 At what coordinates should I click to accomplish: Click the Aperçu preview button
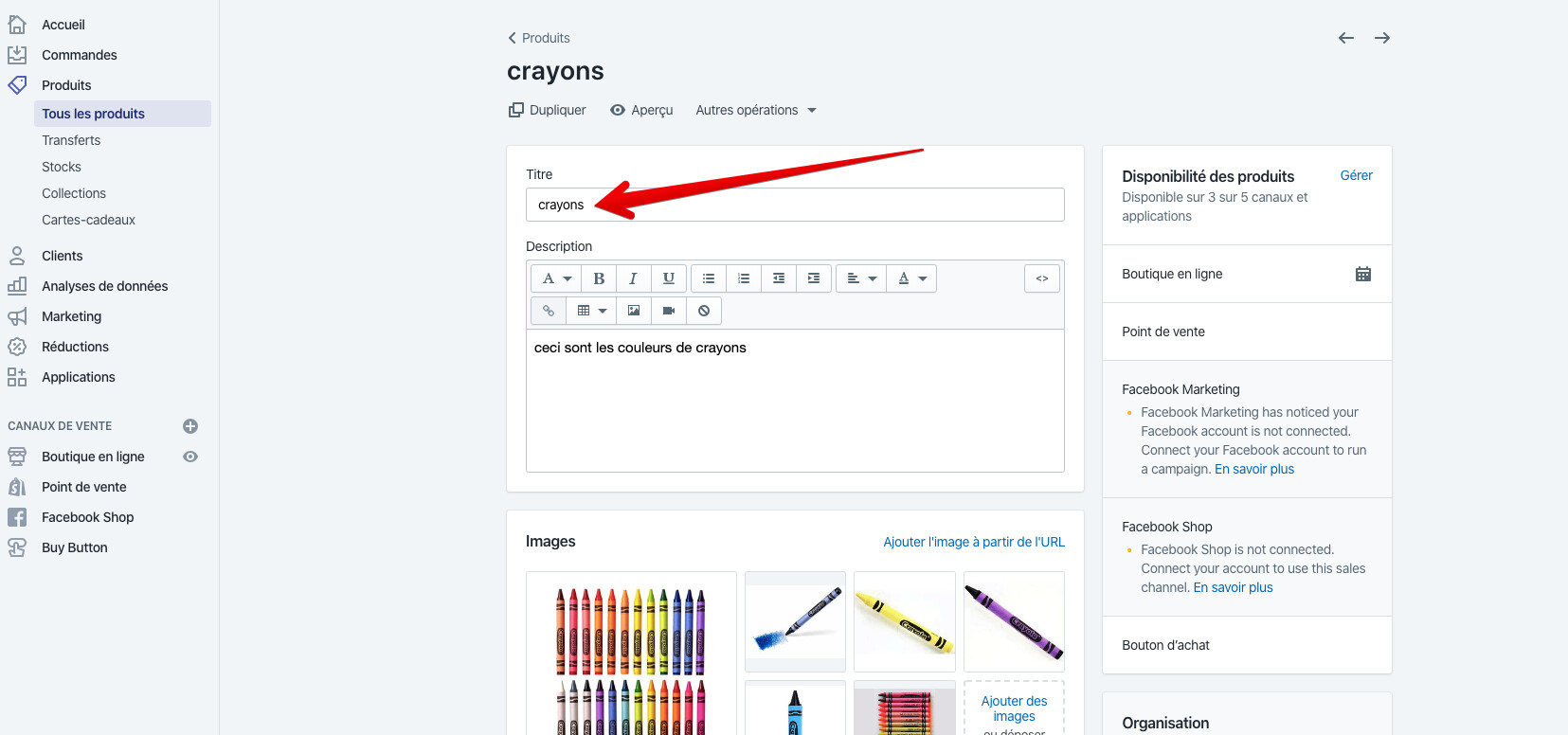click(641, 110)
